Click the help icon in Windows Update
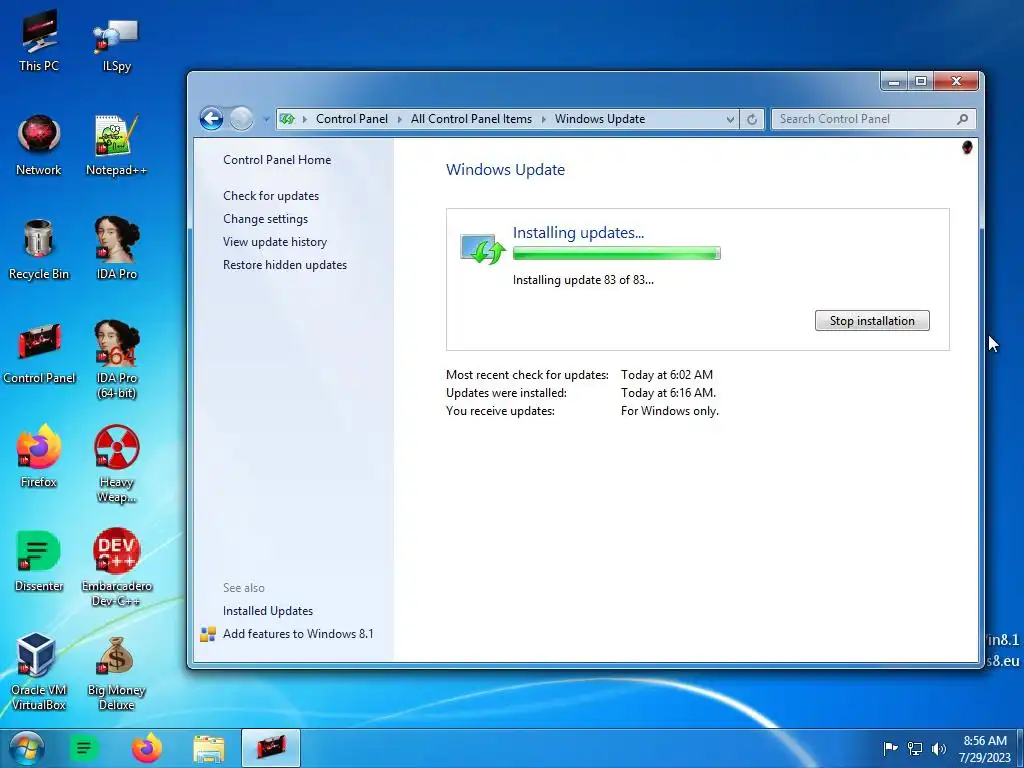Viewport: 1024px width, 768px height. click(x=967, y=148)
